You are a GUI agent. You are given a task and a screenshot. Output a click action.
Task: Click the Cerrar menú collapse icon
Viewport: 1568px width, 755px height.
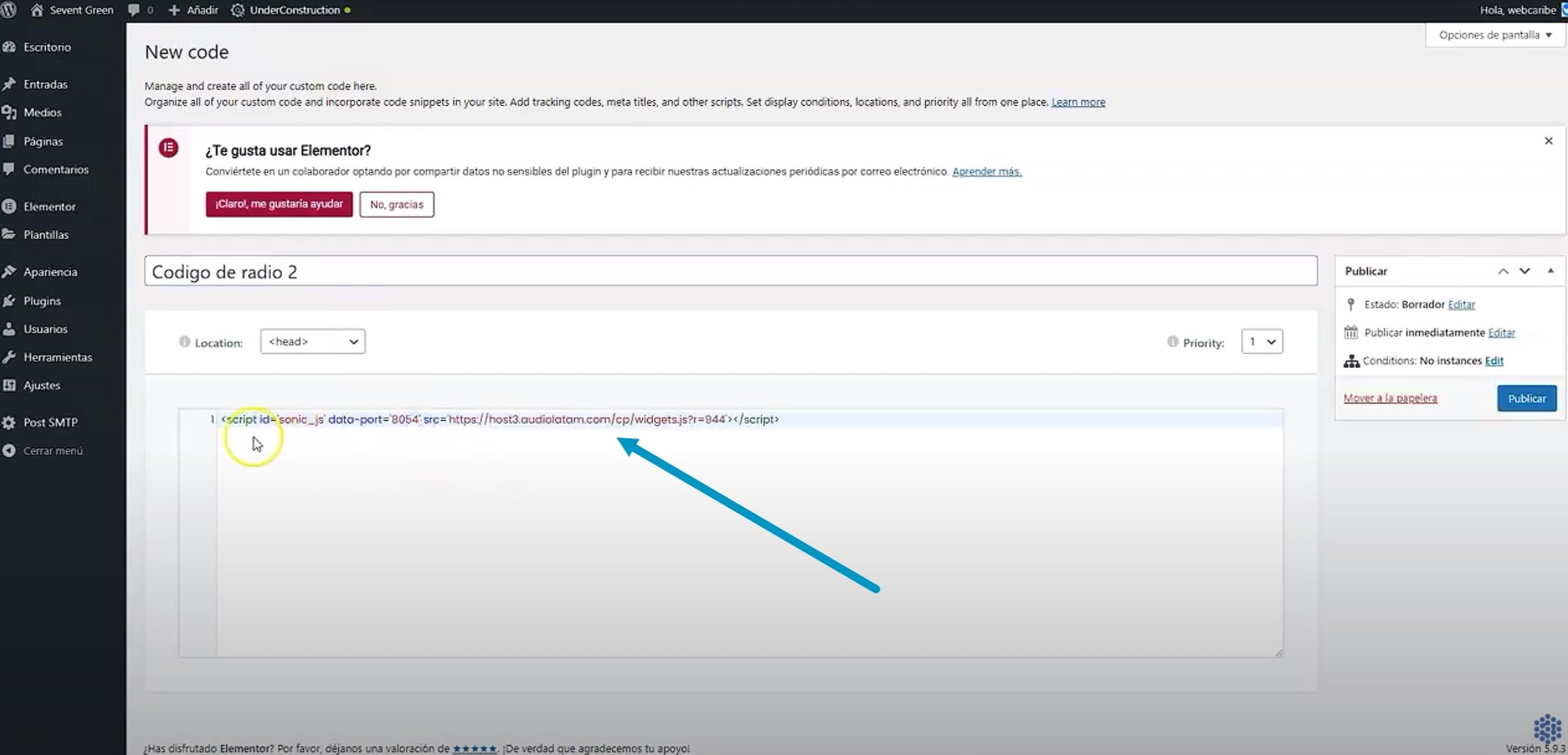click(9, 451)
